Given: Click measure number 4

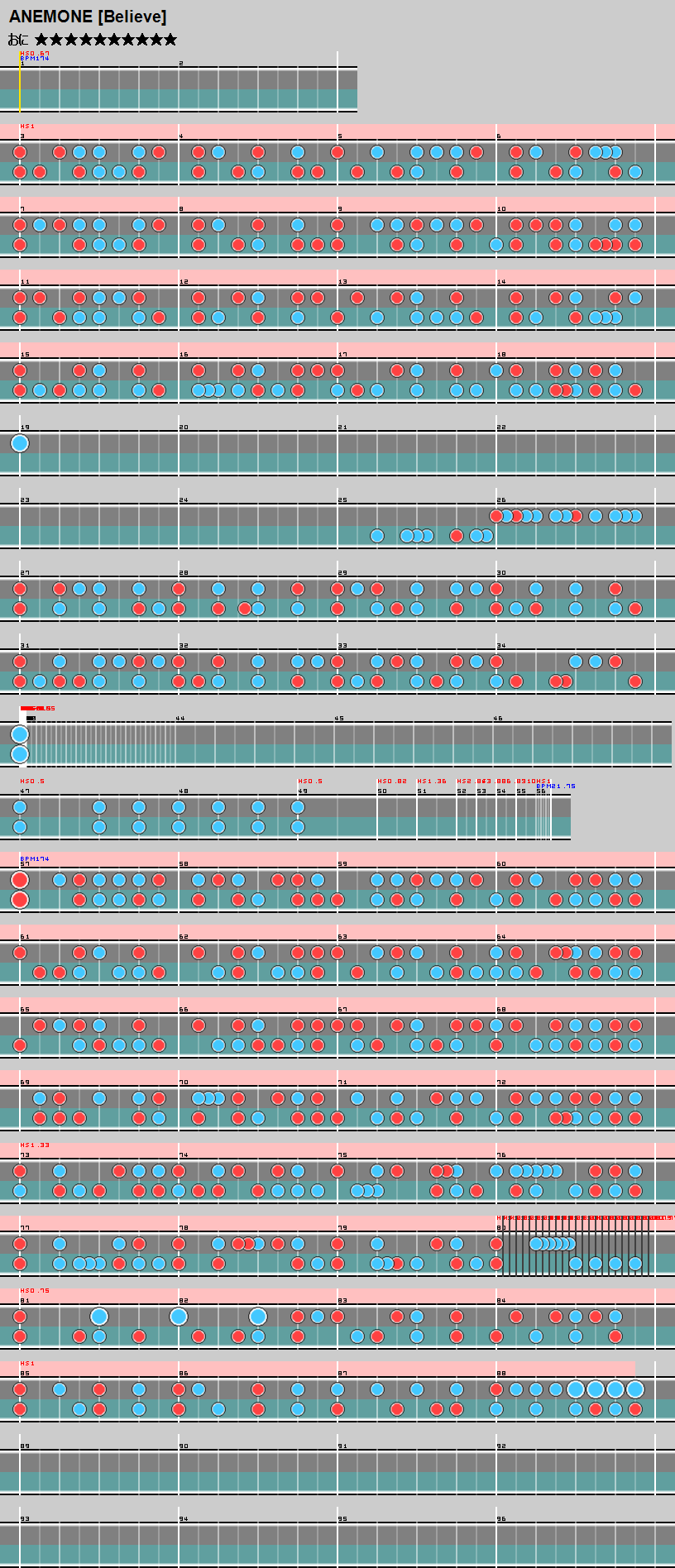Looking at the screenshot, I should pos(181,136).
